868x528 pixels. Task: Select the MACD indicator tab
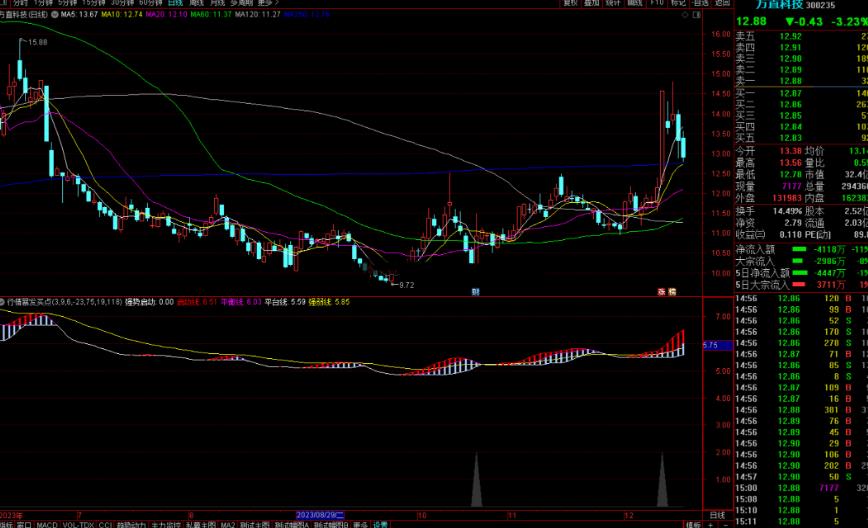tap(47, 525)
